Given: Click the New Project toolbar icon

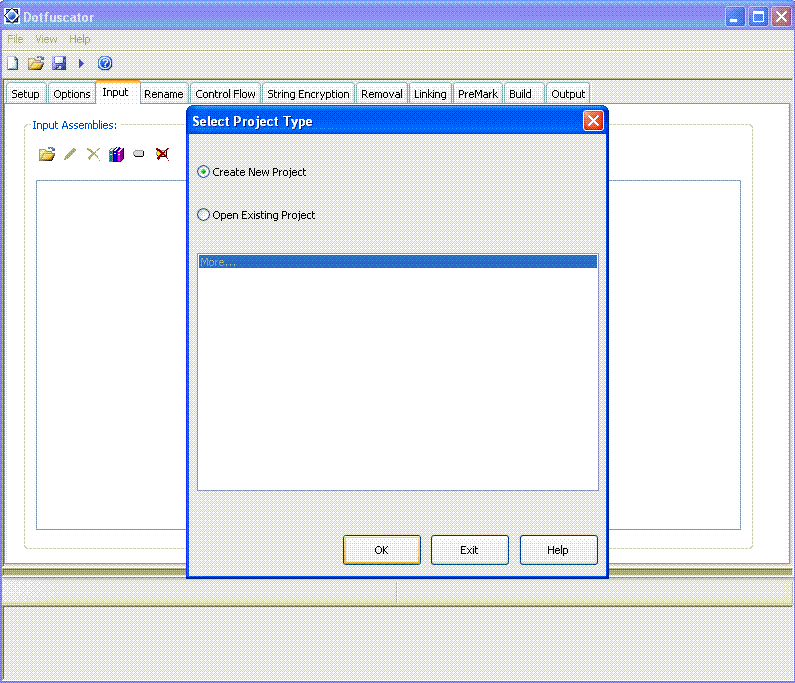Looking at the screenshot, I should [x=13, y=63].
